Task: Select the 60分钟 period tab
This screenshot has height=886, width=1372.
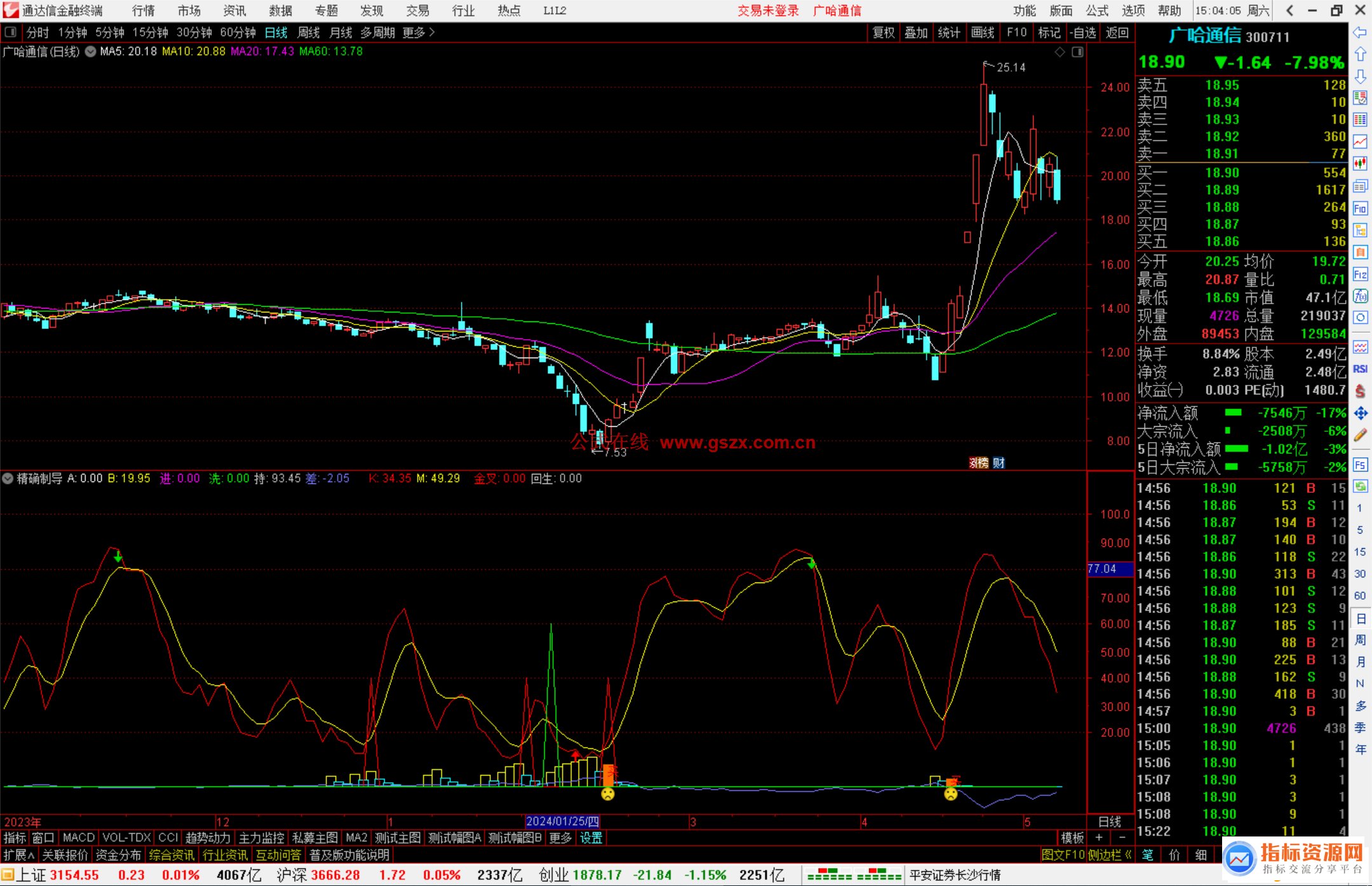Action: click(x=238, y=32)
